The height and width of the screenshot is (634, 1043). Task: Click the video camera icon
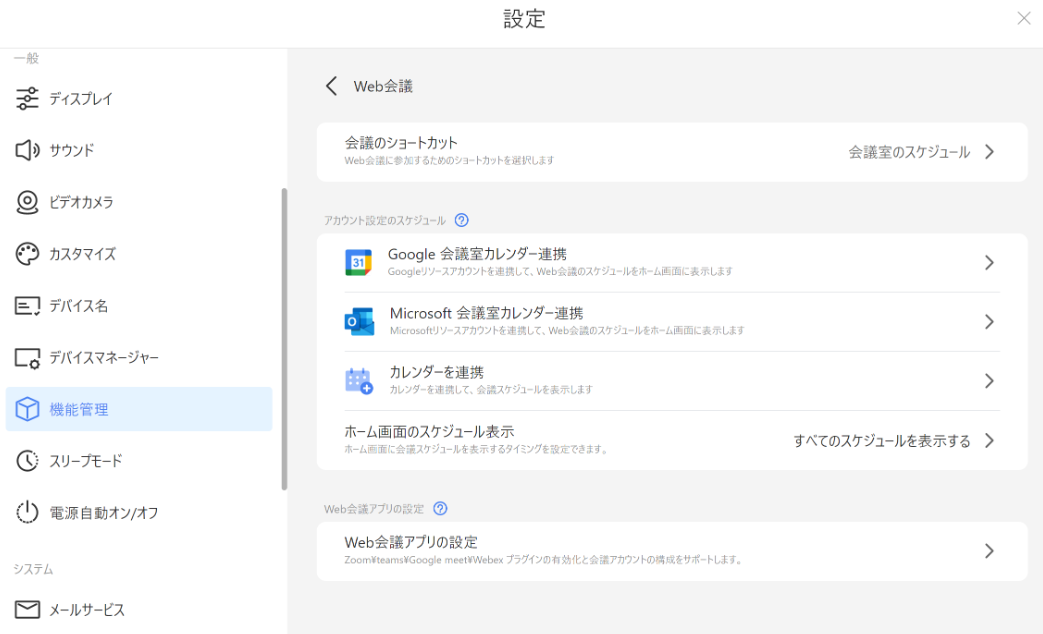point(28,202)
